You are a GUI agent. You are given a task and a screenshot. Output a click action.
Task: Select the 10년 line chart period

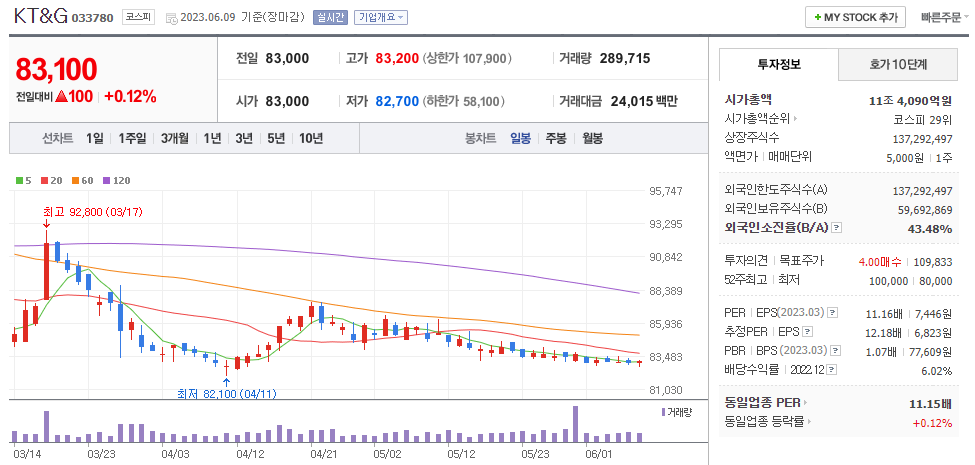point(311,138)
